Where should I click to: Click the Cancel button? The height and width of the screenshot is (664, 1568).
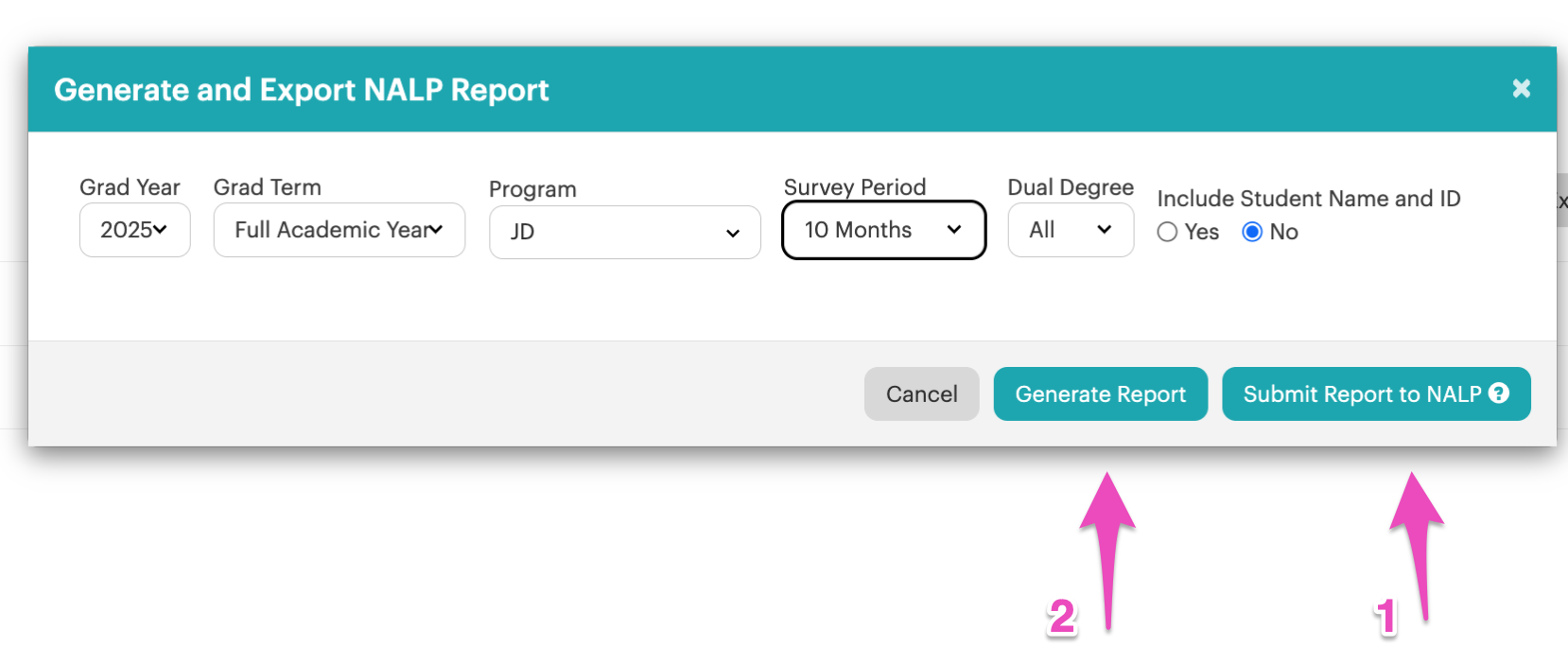[x=921, y=393]
